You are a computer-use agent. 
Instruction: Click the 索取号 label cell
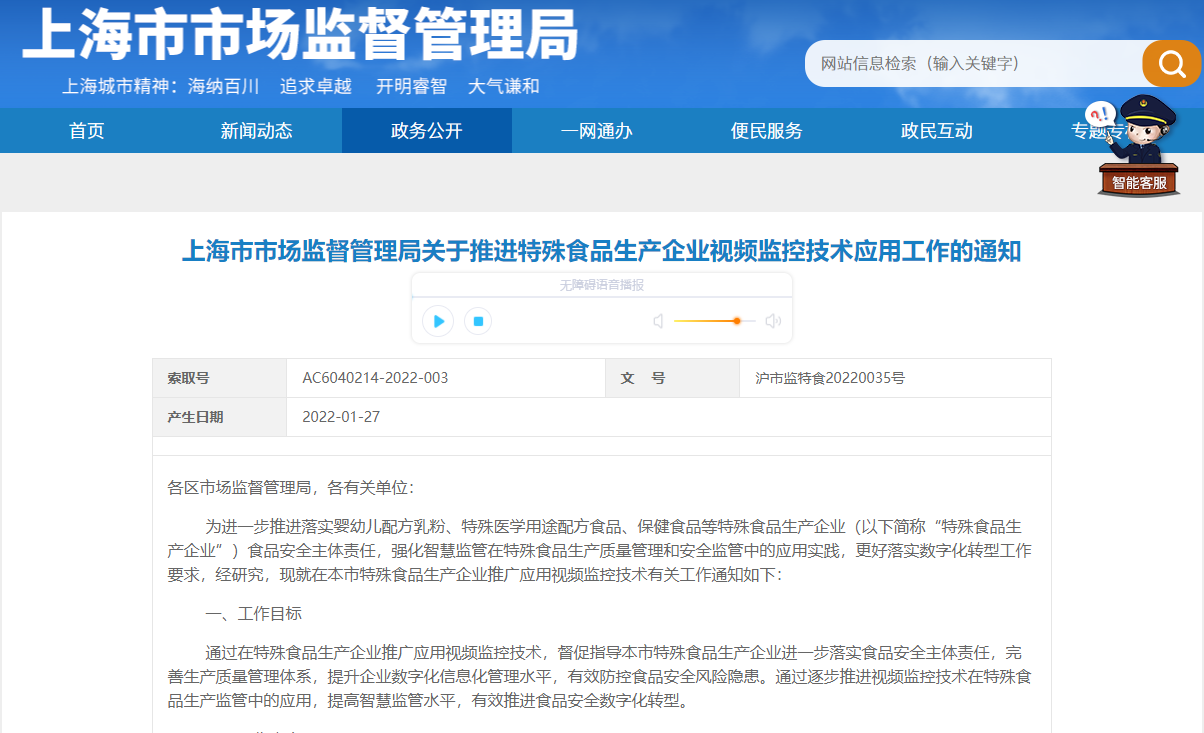[x=220, y=378]
